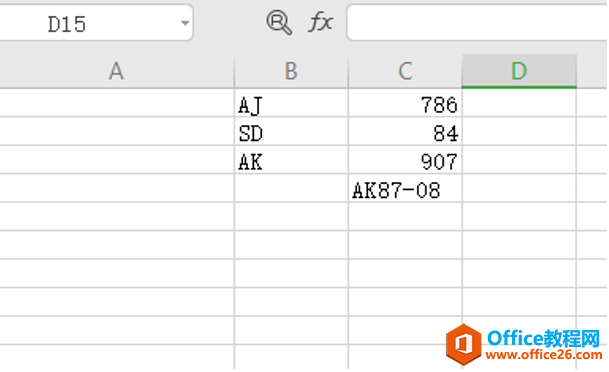Click the orange Office logo icon
609x372 pixels.
pyautogui.click(x=463, y=344)
